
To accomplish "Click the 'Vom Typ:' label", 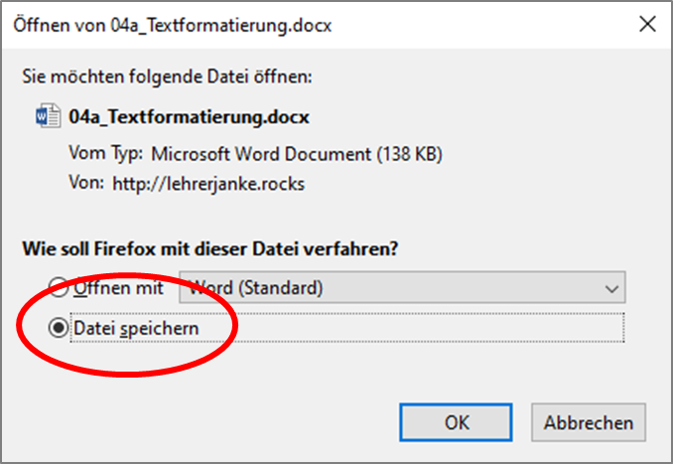I will pyautogui.click(x=106, y=154).
